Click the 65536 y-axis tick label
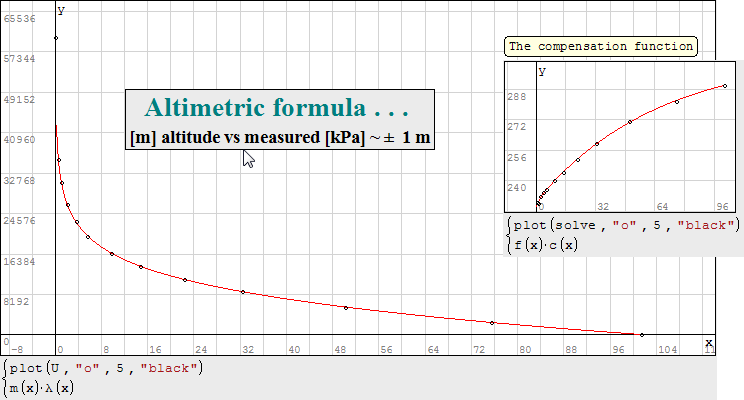 tap(19, 19)
